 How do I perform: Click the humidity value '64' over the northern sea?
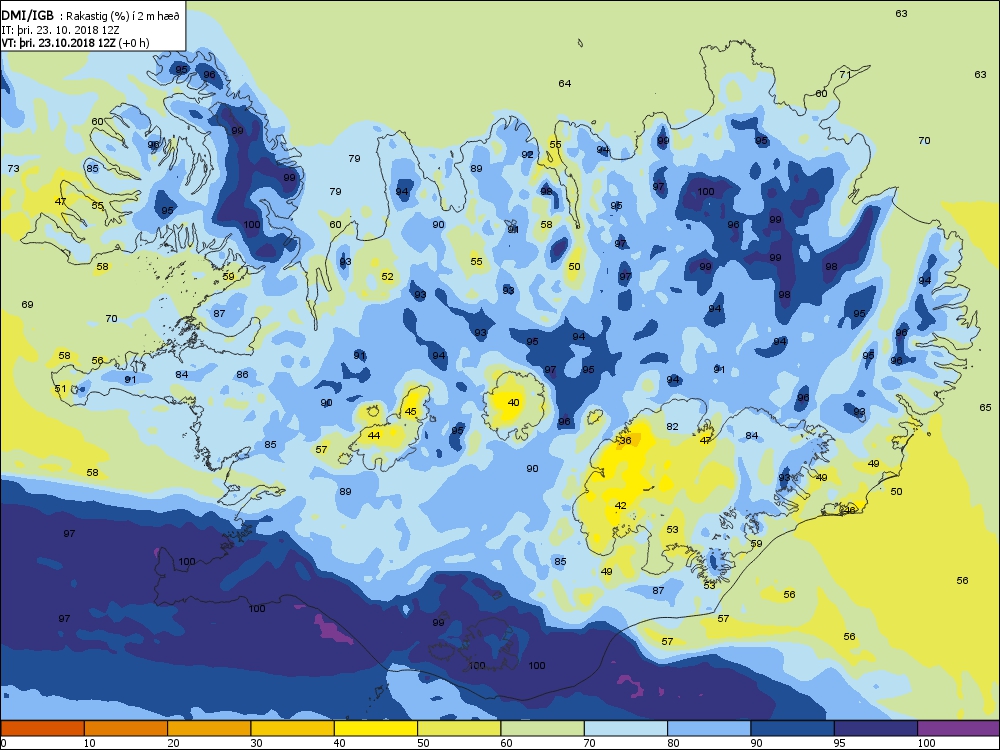pyautogui.click(x=564, y=84)
